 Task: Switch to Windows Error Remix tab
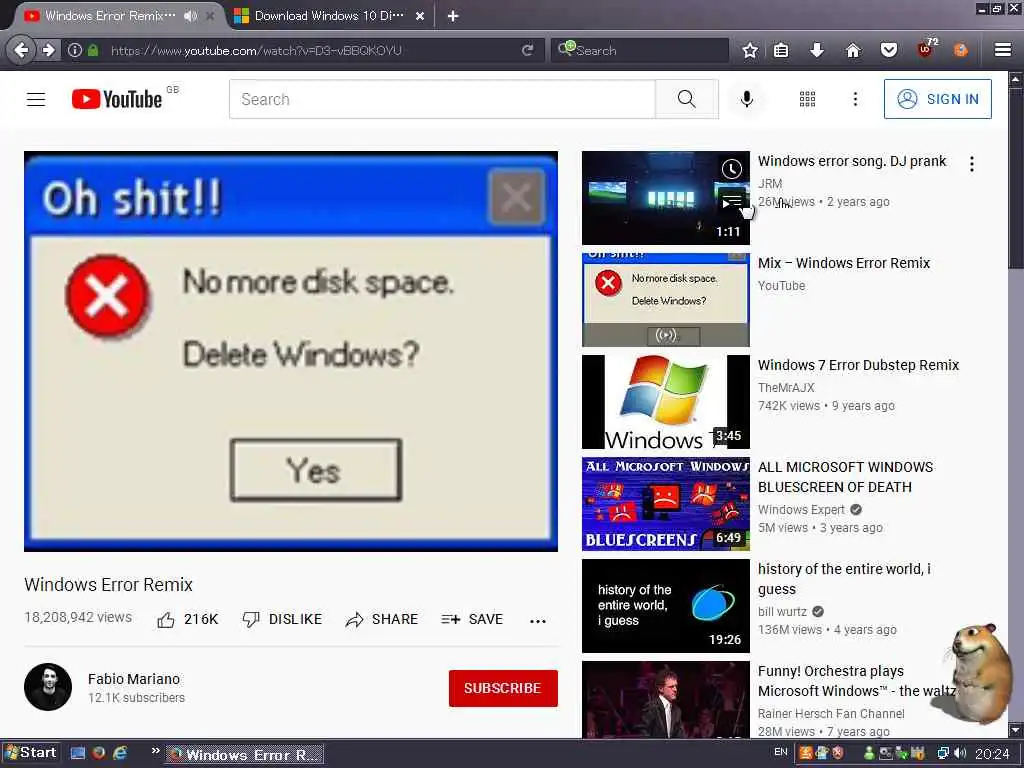(110, 16)
